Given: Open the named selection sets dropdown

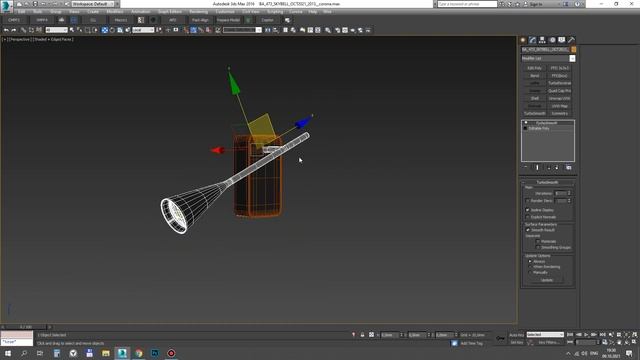Looking at the screenshot, I should (x=242, y=30).
